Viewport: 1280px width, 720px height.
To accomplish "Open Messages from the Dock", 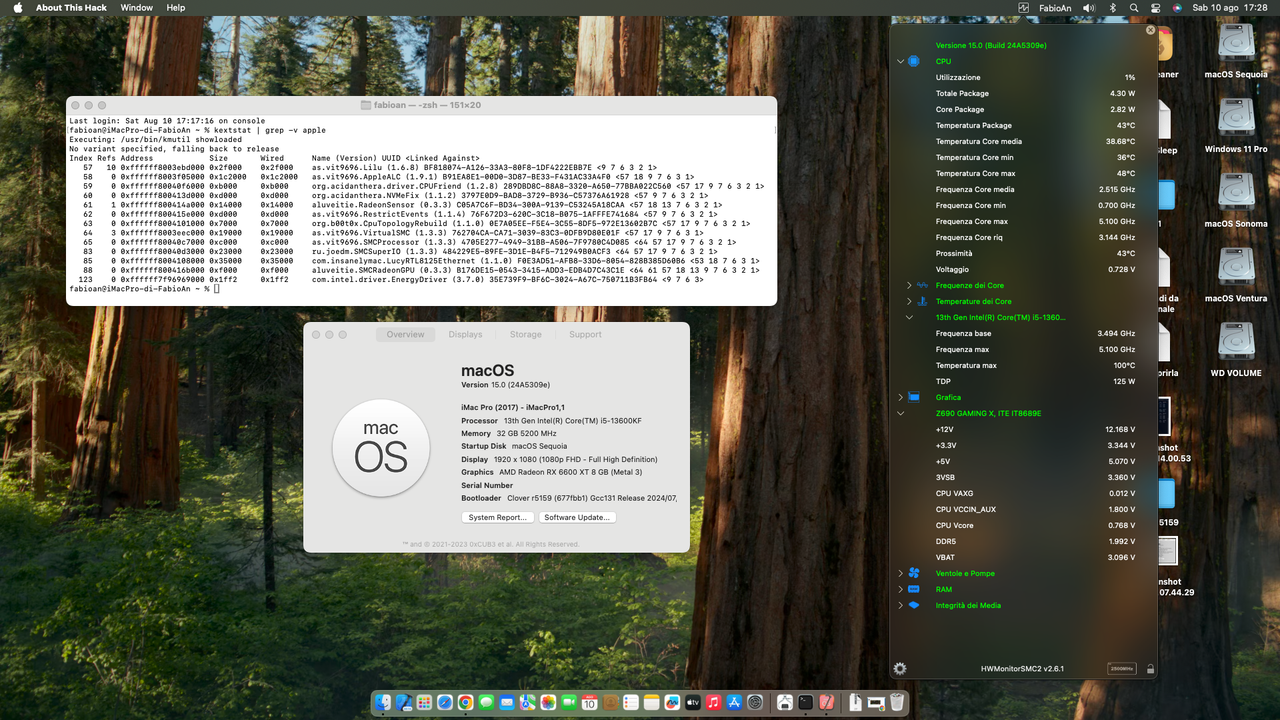I will pos(486,703).
